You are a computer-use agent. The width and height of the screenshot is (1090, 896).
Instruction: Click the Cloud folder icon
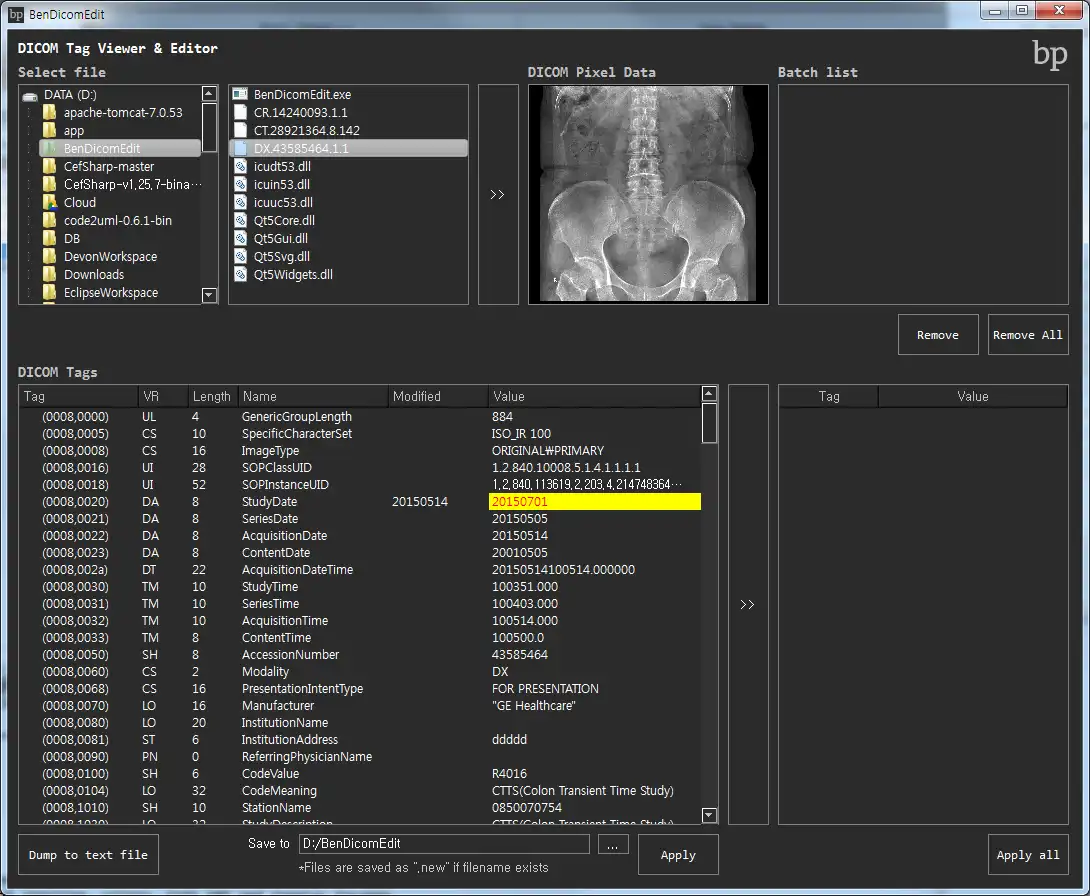[49, 203]
